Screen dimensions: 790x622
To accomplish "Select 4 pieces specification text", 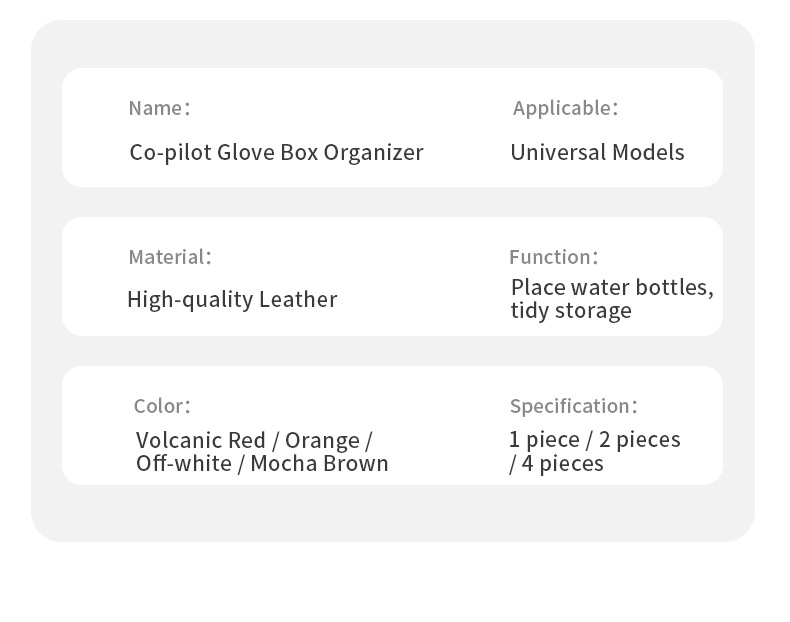I will 562,463.
